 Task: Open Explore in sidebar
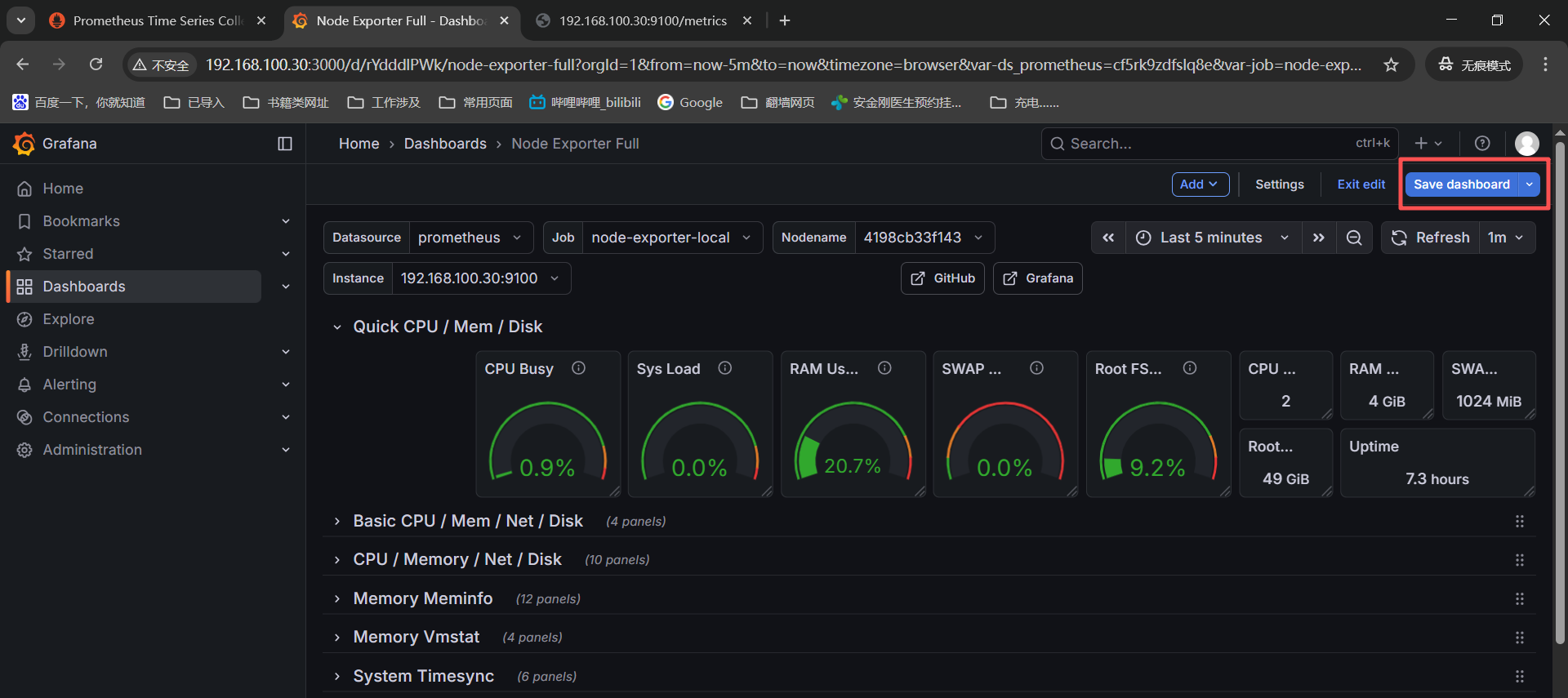tap(69, 319)
